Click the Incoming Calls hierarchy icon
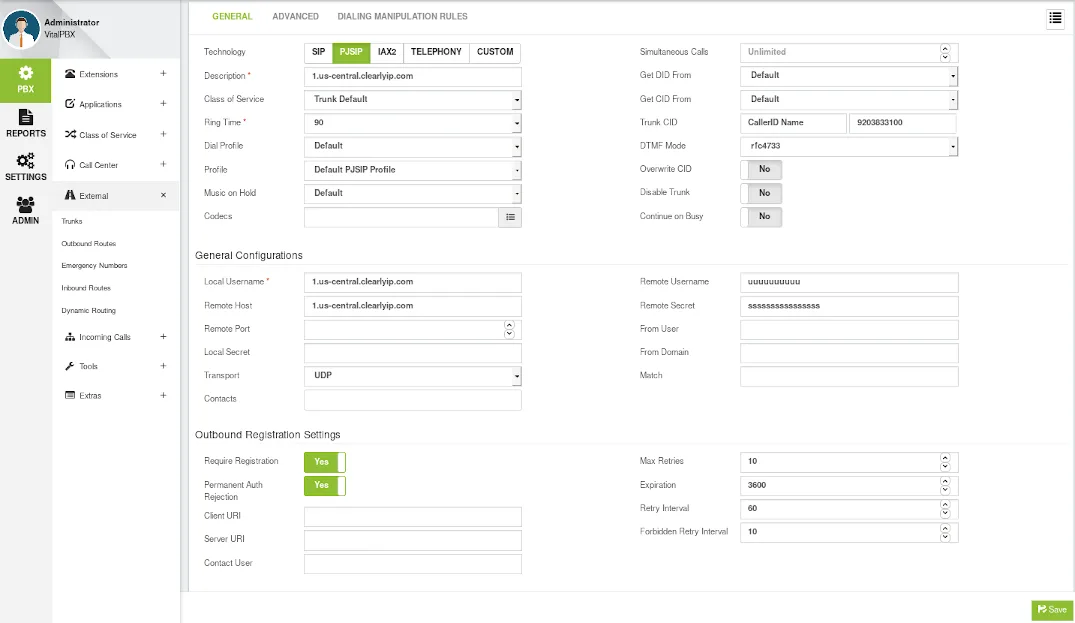 pyautogui.click(x=70, y=337)
